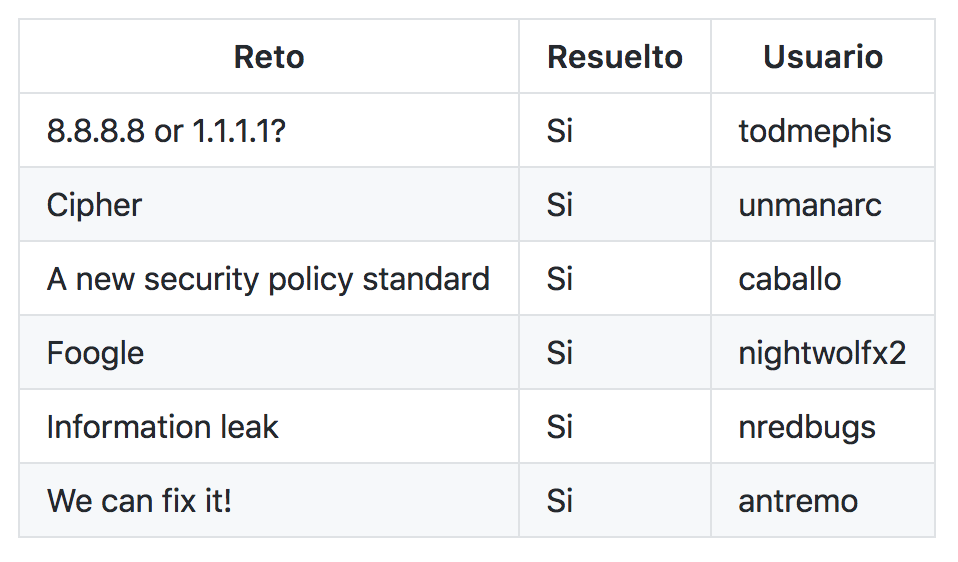Image resolution: width=958 pixels, height=562 pixels.
Task: Click username antremo
Action: 797,501
